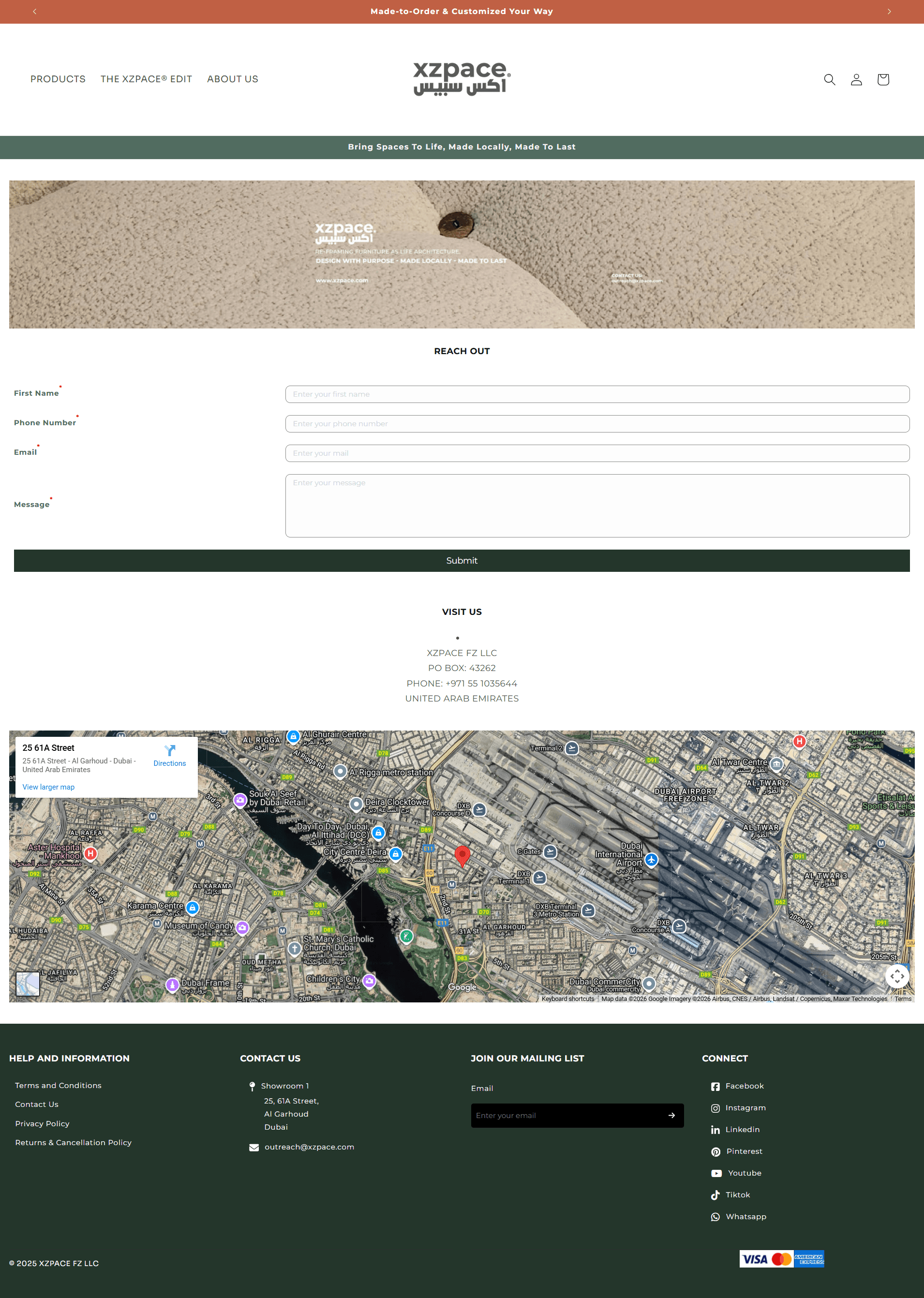The width and height of the screenshot is (924, 1298).
Task: Click the "25 61A Street" map card title
Action: pos(48,748)
